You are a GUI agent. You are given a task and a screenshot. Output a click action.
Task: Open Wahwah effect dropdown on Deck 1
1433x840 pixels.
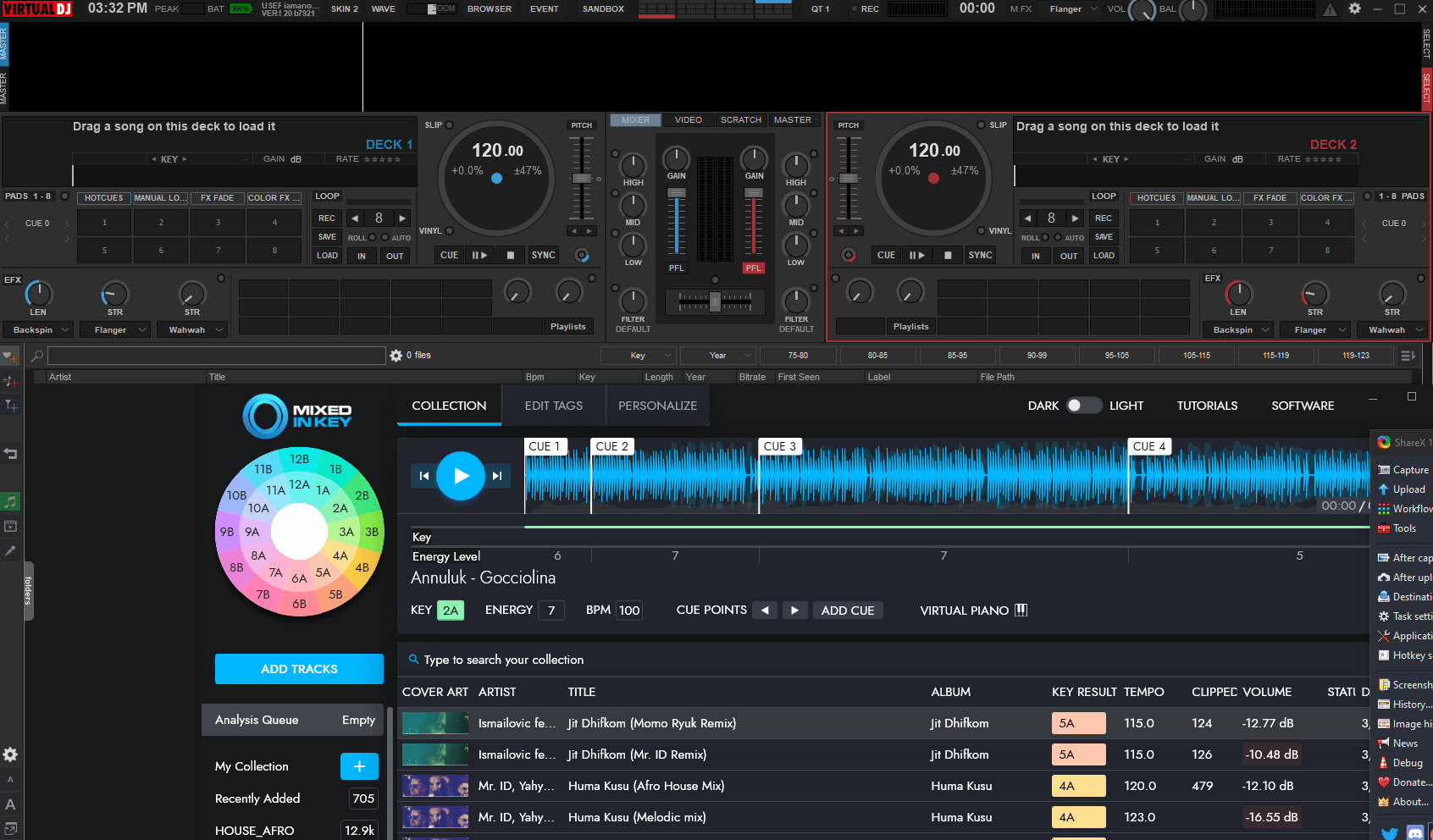click(x=192, y=329)
